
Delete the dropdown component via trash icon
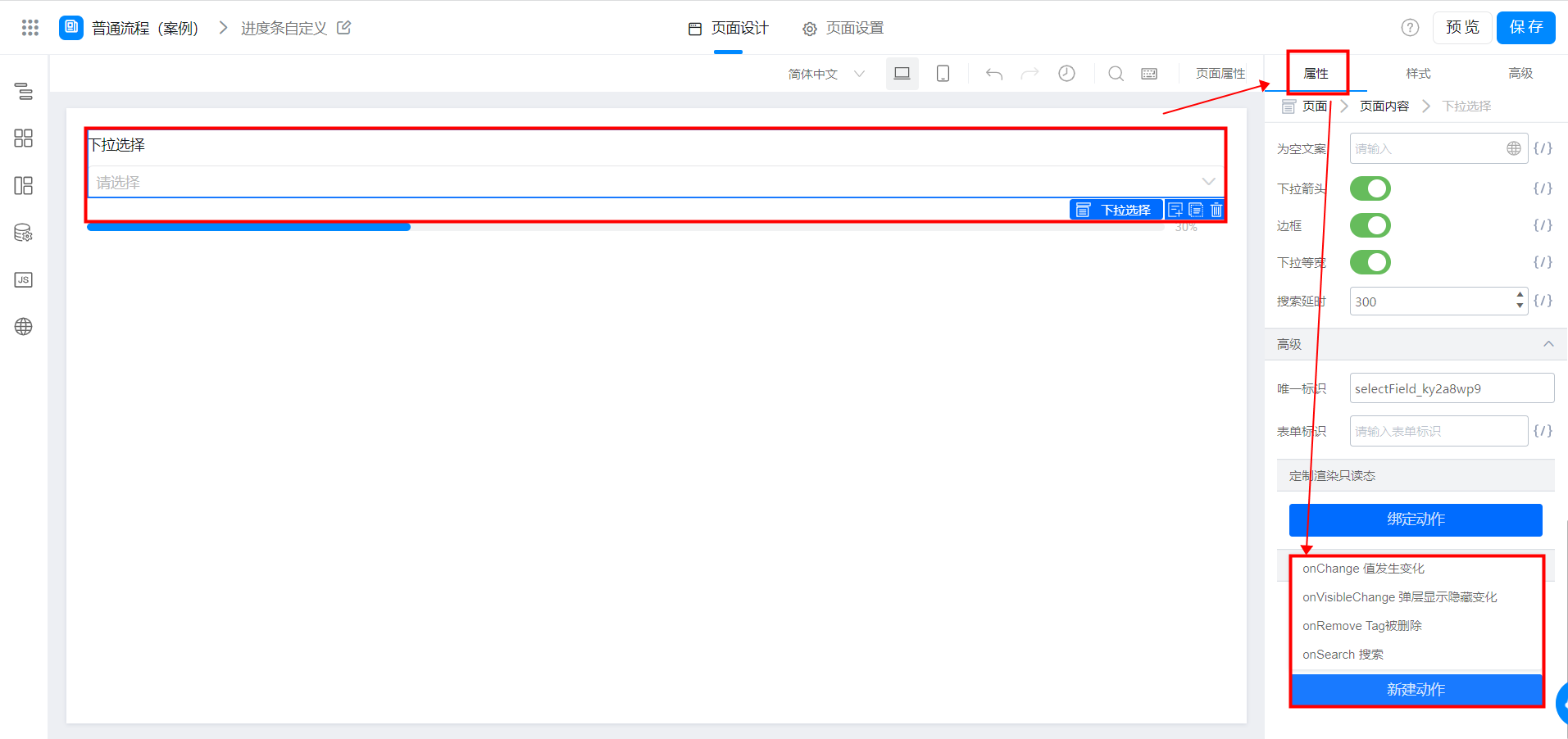point(1216,211)
